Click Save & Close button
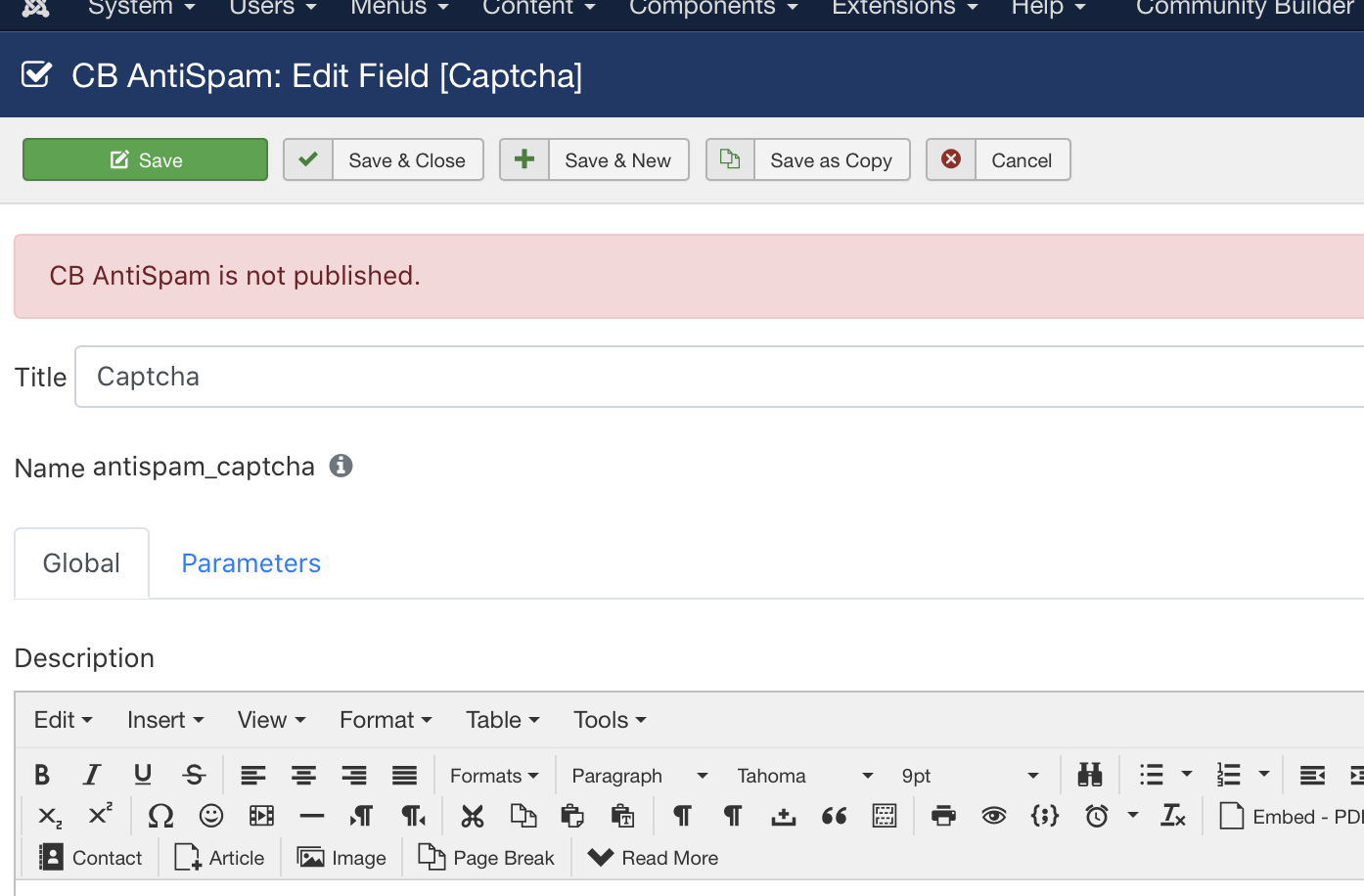 (x=384, y=159)
